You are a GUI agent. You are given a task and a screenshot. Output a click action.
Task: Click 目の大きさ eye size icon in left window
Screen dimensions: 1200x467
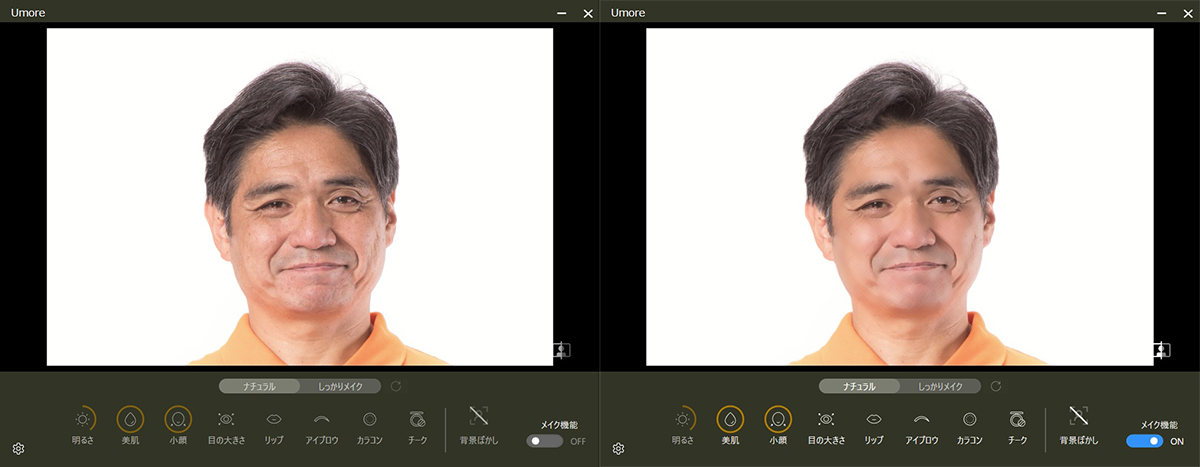(226, 419)
